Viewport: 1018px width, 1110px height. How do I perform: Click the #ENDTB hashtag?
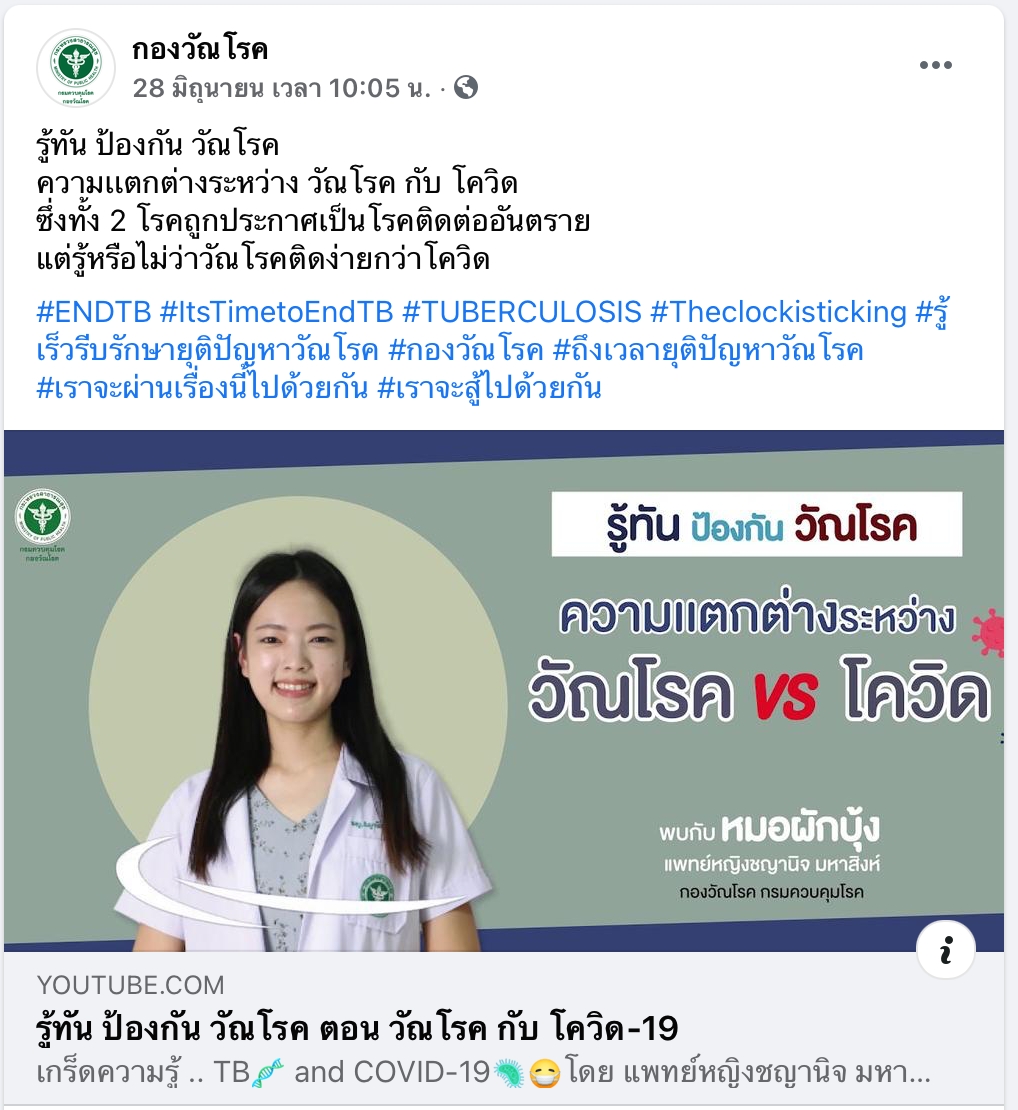[x=94, y=311]
